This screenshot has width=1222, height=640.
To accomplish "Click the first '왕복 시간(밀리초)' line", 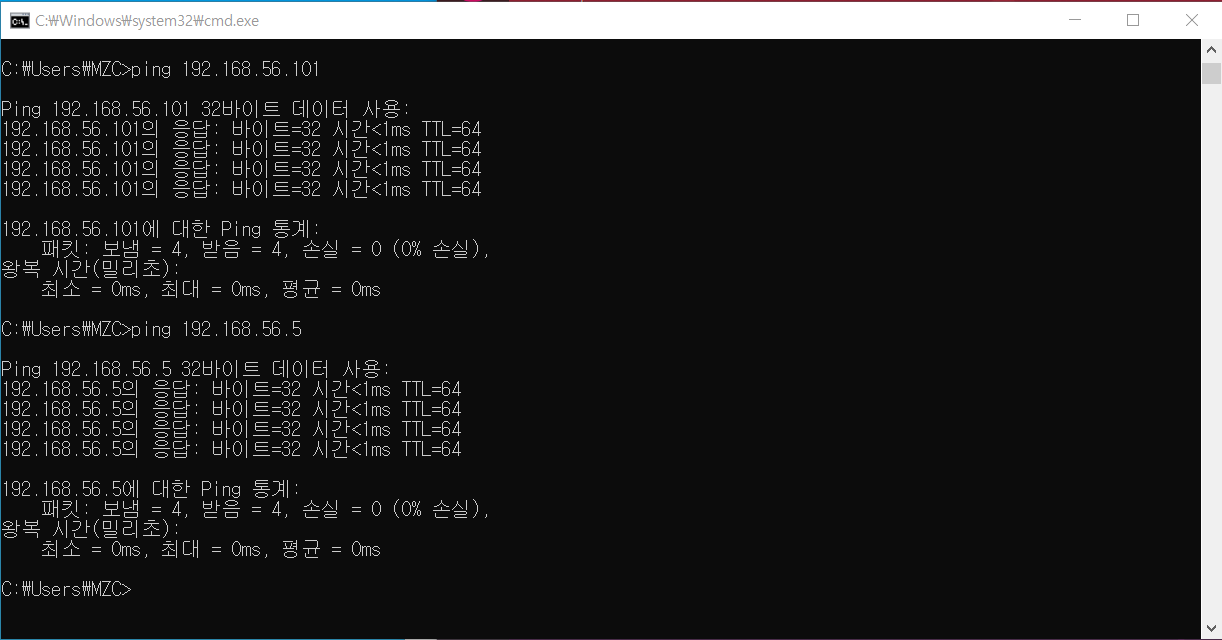I will click(91, 270).
